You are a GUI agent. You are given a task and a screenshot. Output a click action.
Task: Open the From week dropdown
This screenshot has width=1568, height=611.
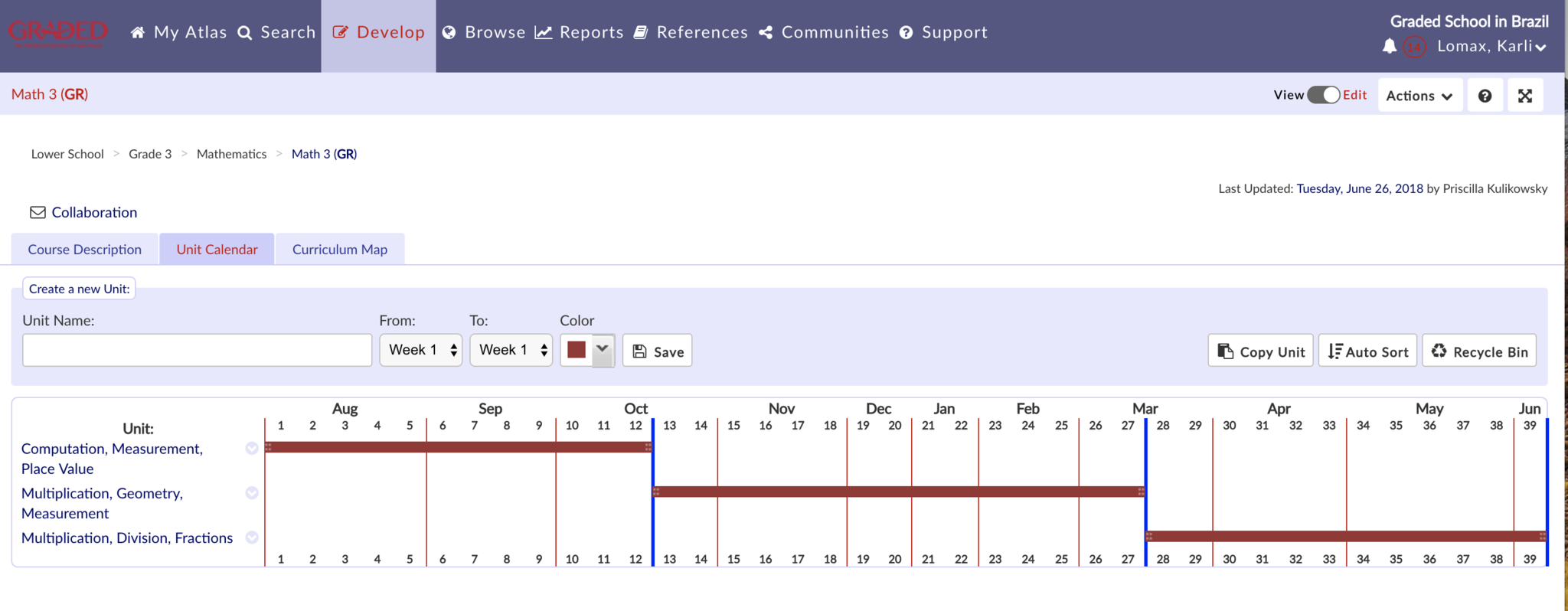pyautogui.click(x=421, y=350)
